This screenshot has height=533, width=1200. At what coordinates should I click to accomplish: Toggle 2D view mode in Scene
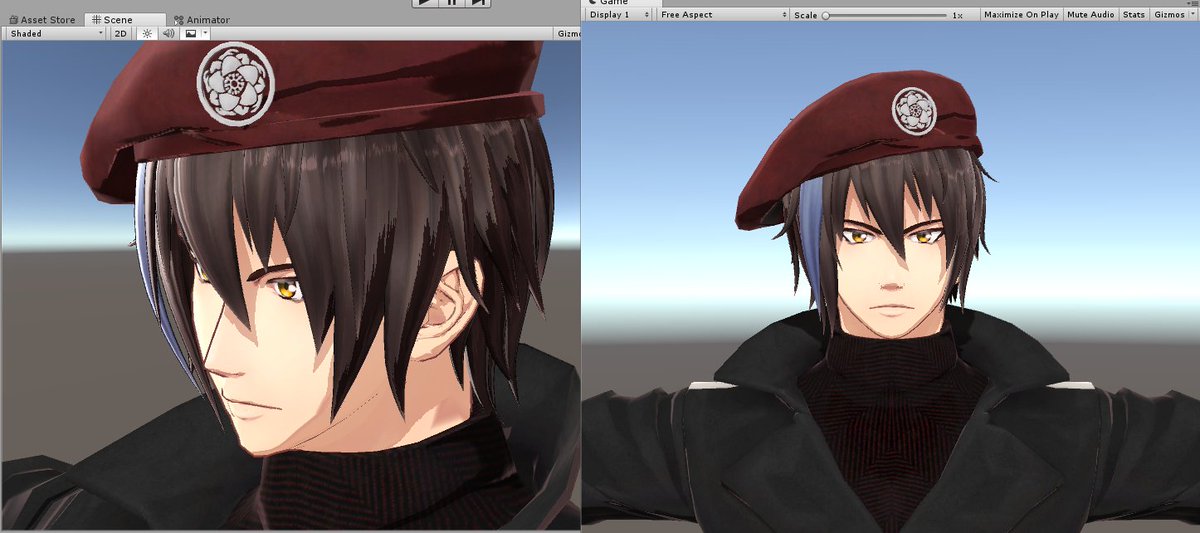tap(121, 33)
